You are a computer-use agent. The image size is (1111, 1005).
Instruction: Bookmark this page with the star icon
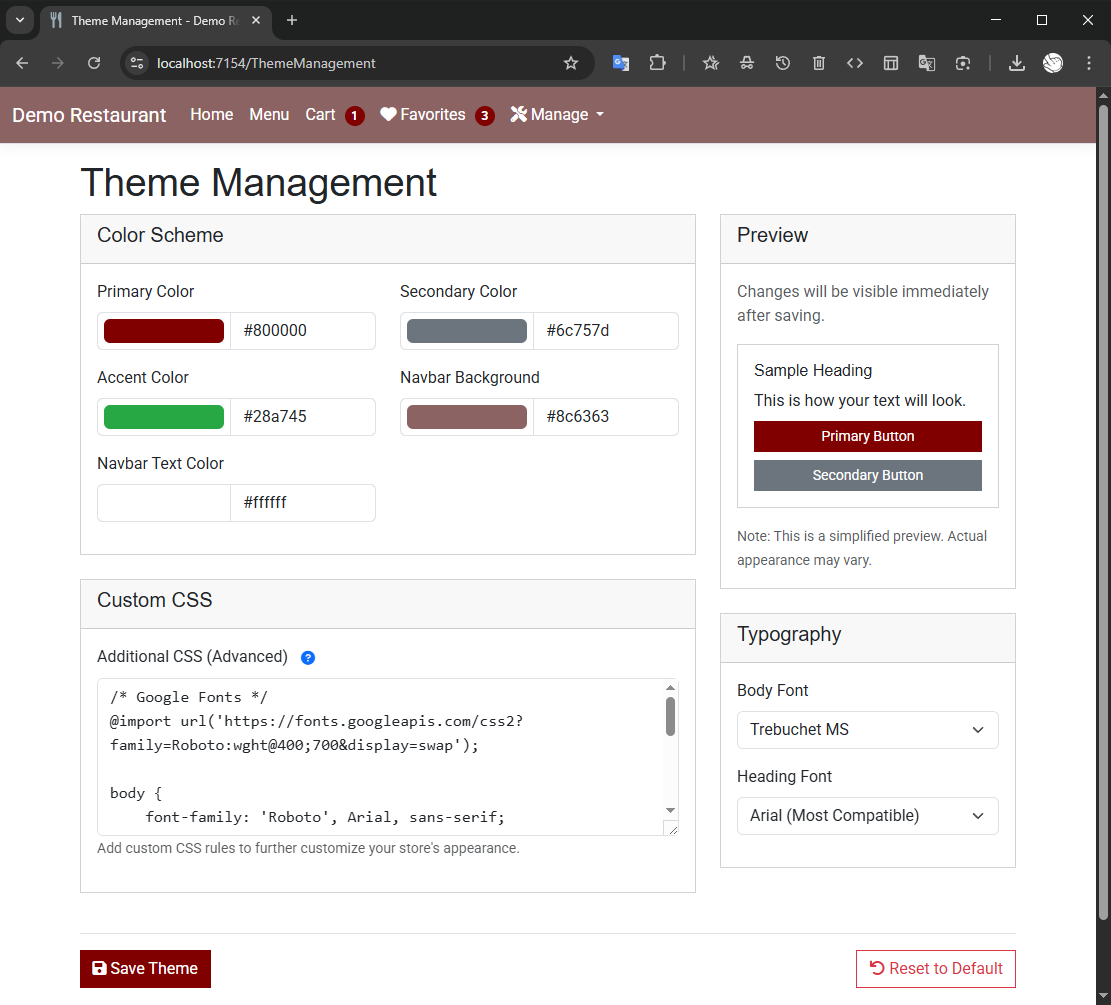pyautogui.click(x=570, y=63)
